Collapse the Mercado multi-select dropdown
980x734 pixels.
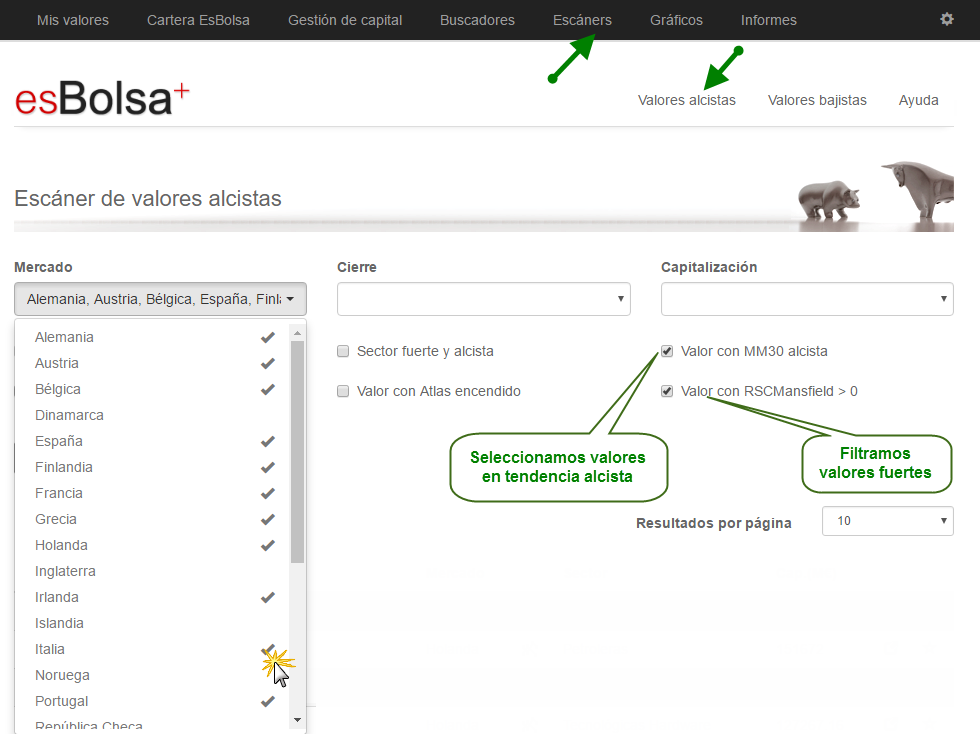[161, 299]
